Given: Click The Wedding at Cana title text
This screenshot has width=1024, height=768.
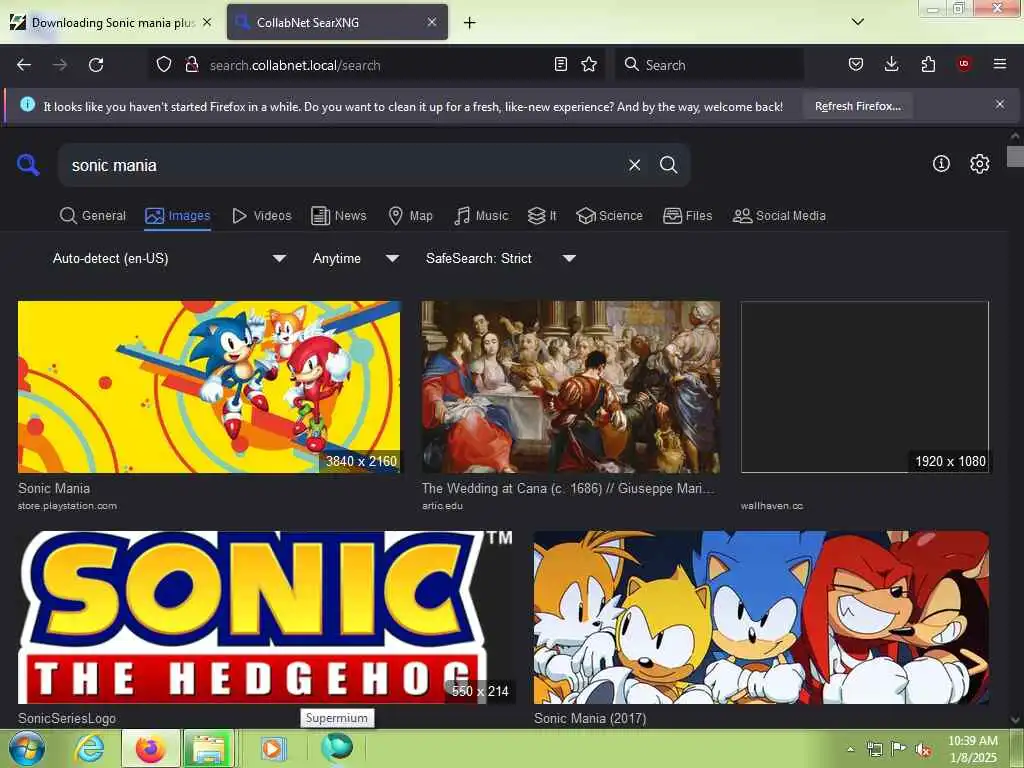Looking at the screenshot, I should (x=568, y=488).
